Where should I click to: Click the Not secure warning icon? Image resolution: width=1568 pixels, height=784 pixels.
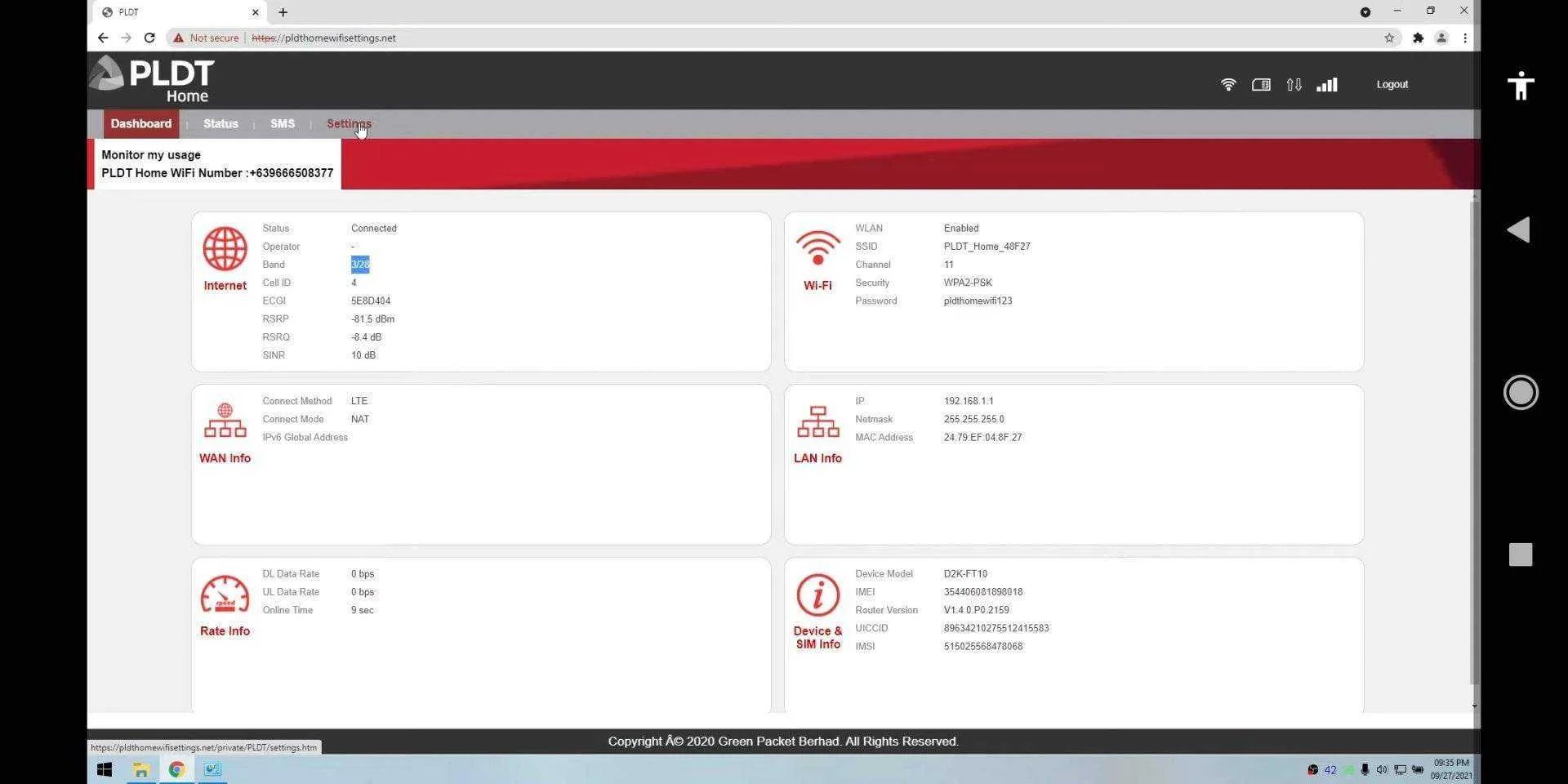(x=178, y=38)
